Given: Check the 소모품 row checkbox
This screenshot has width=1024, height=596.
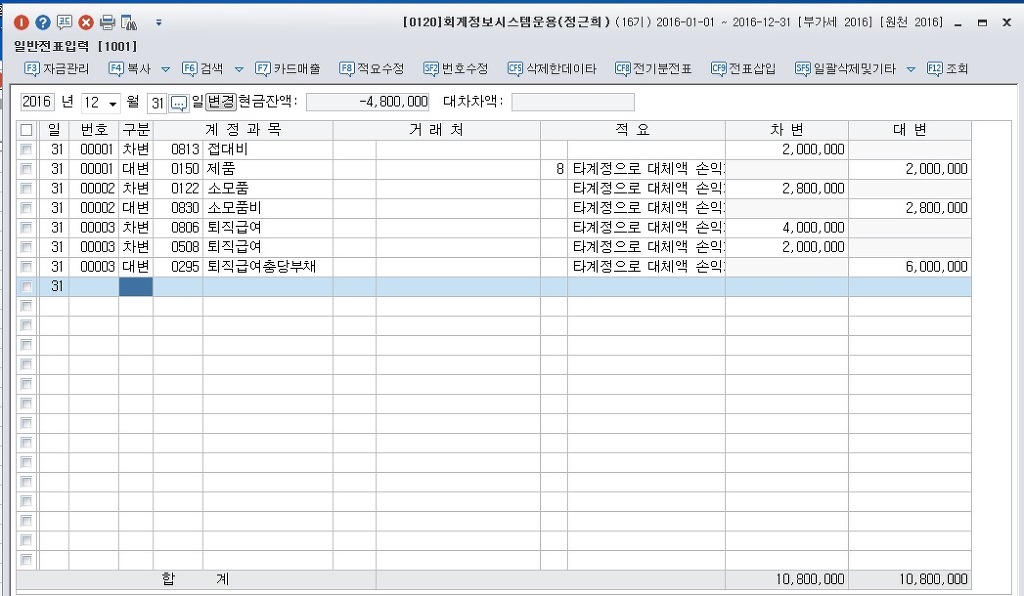Looking at the screenshot, I should (x=26, y=189).
